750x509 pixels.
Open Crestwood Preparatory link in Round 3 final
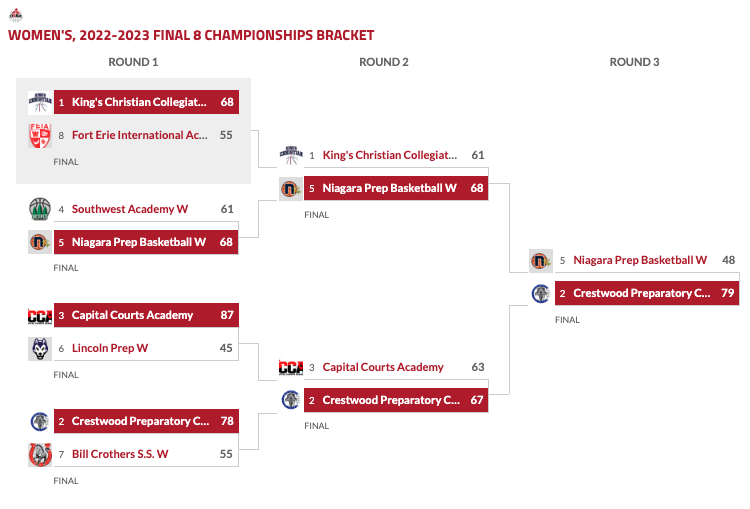pyautogui.click(x=642, y=293)
